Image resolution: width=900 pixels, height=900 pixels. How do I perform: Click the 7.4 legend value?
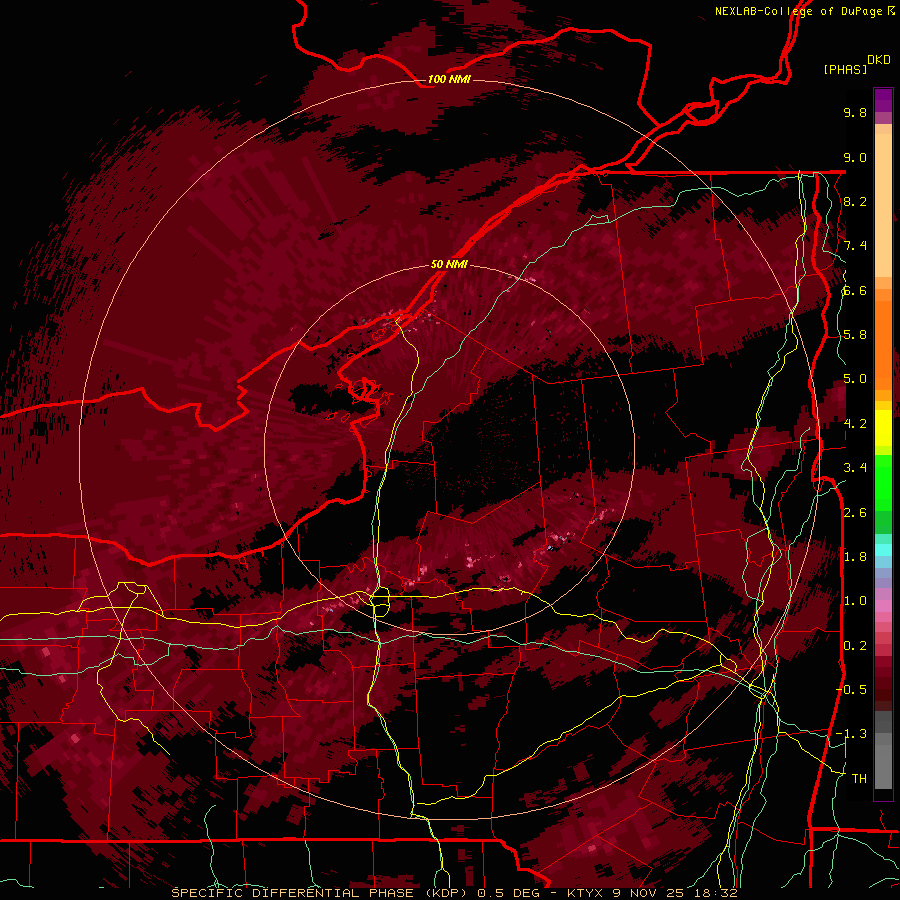pos(855,246)
